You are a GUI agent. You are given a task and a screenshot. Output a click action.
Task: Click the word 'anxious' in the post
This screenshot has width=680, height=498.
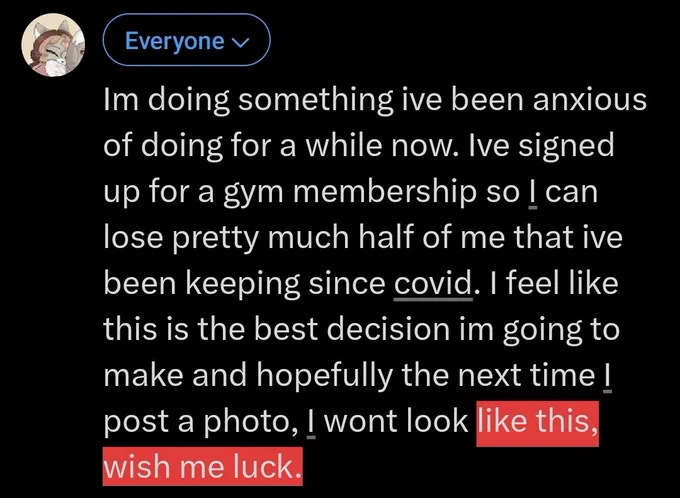click(590, 100)
